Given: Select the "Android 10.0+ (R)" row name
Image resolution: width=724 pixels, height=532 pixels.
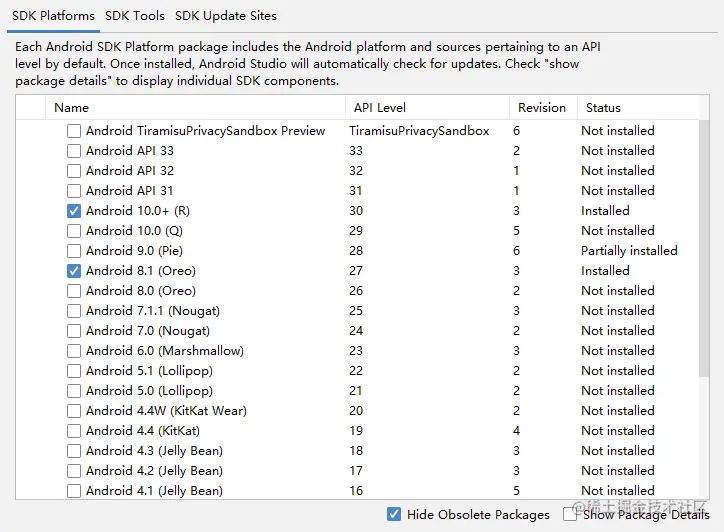Looking at the screenshot, I should (x=138, y=211).
